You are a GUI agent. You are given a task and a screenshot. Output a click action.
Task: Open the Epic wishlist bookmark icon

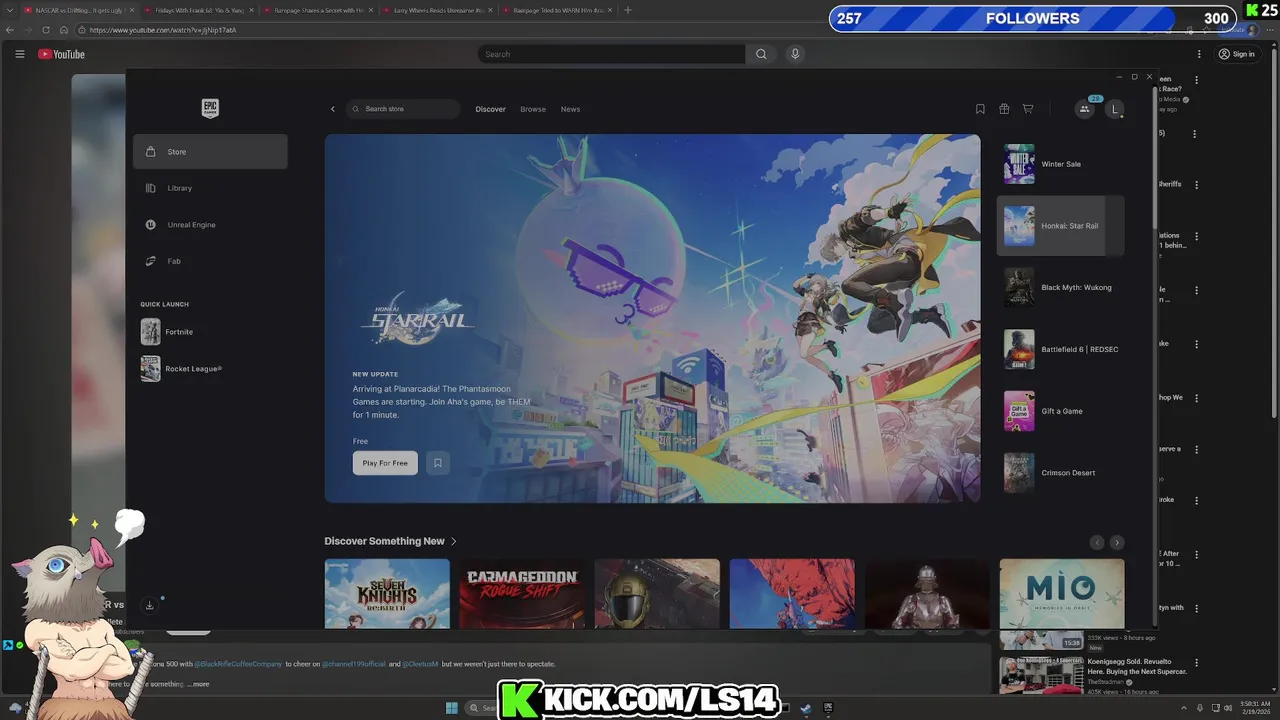[x=980, y=109]
